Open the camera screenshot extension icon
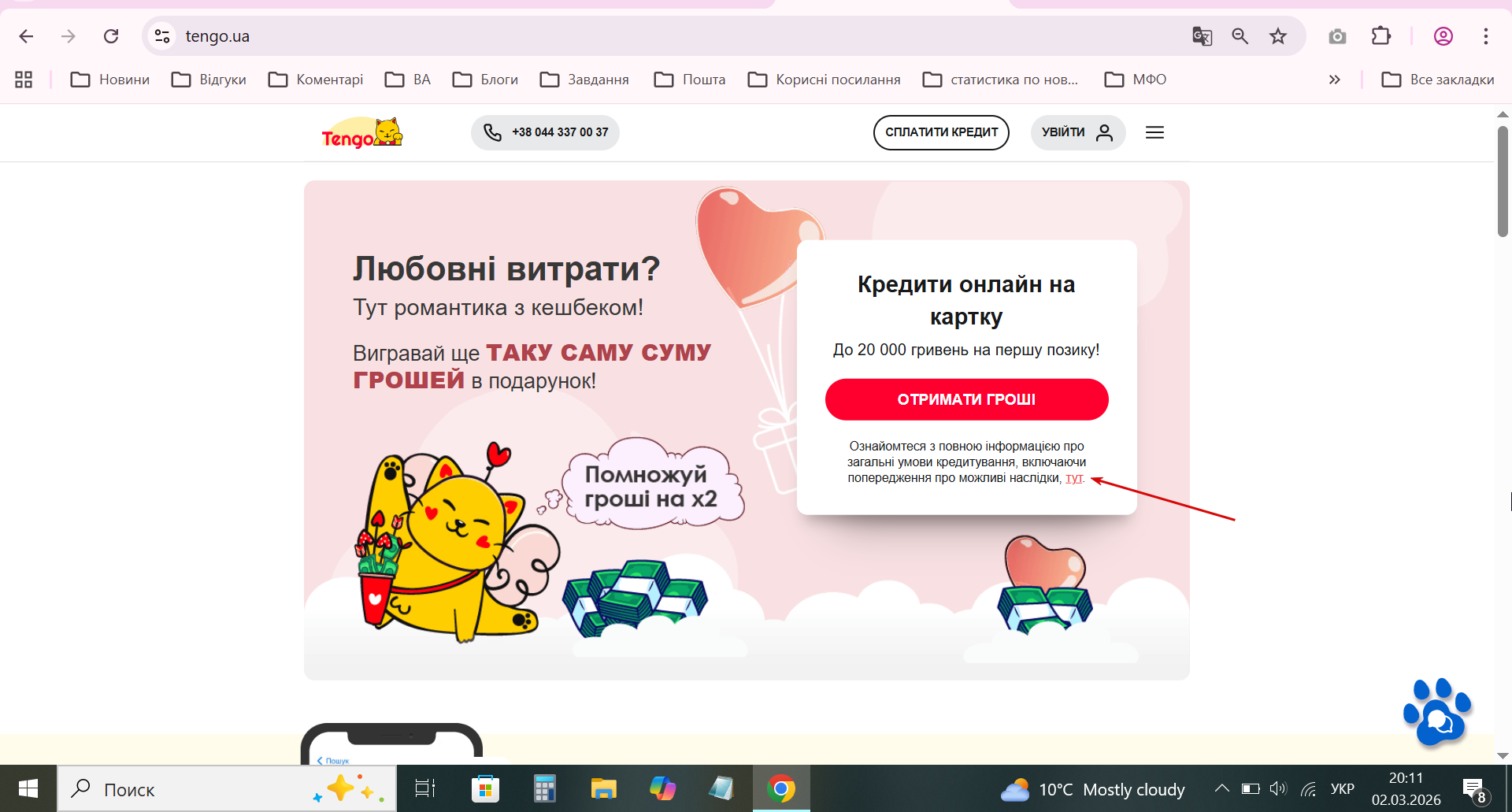This screenshot has width=1512, height=812. click(1337, 36)
